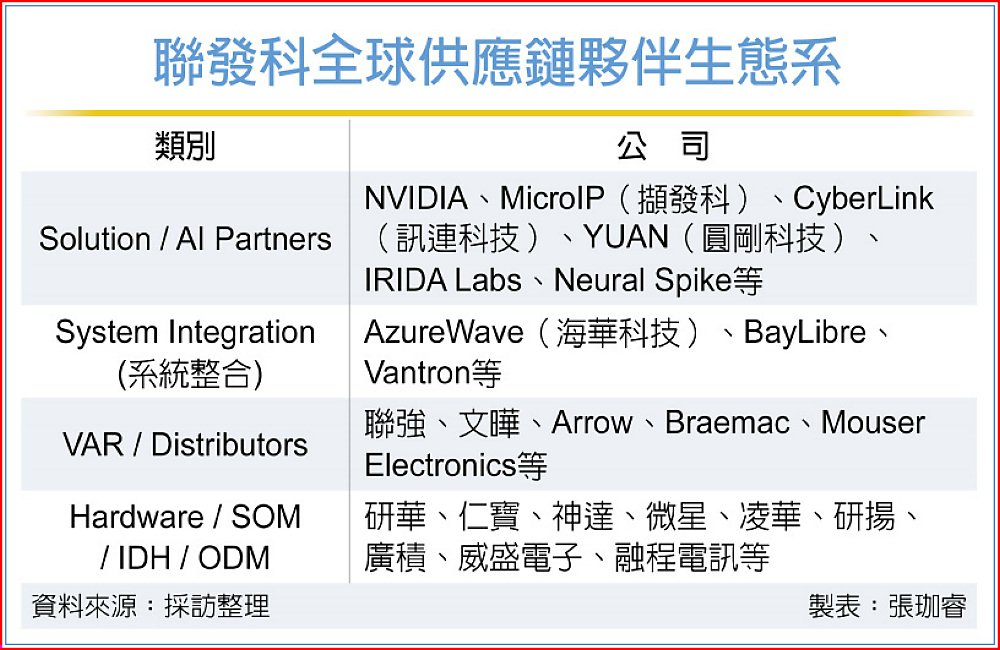Click the BayLibre company name

coord(805,332)
